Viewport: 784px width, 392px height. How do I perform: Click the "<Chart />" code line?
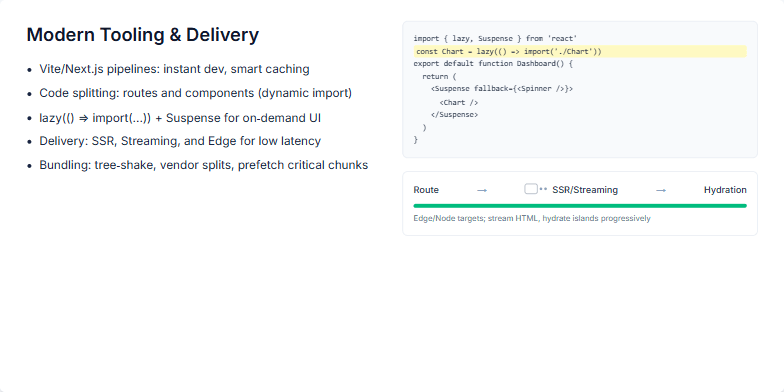tap(458, 102)
